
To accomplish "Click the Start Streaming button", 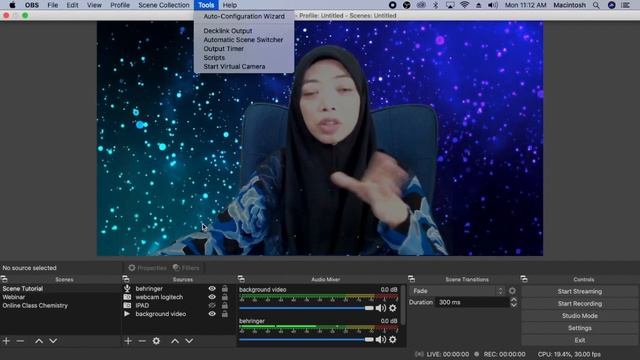I will tap(580, 291).
